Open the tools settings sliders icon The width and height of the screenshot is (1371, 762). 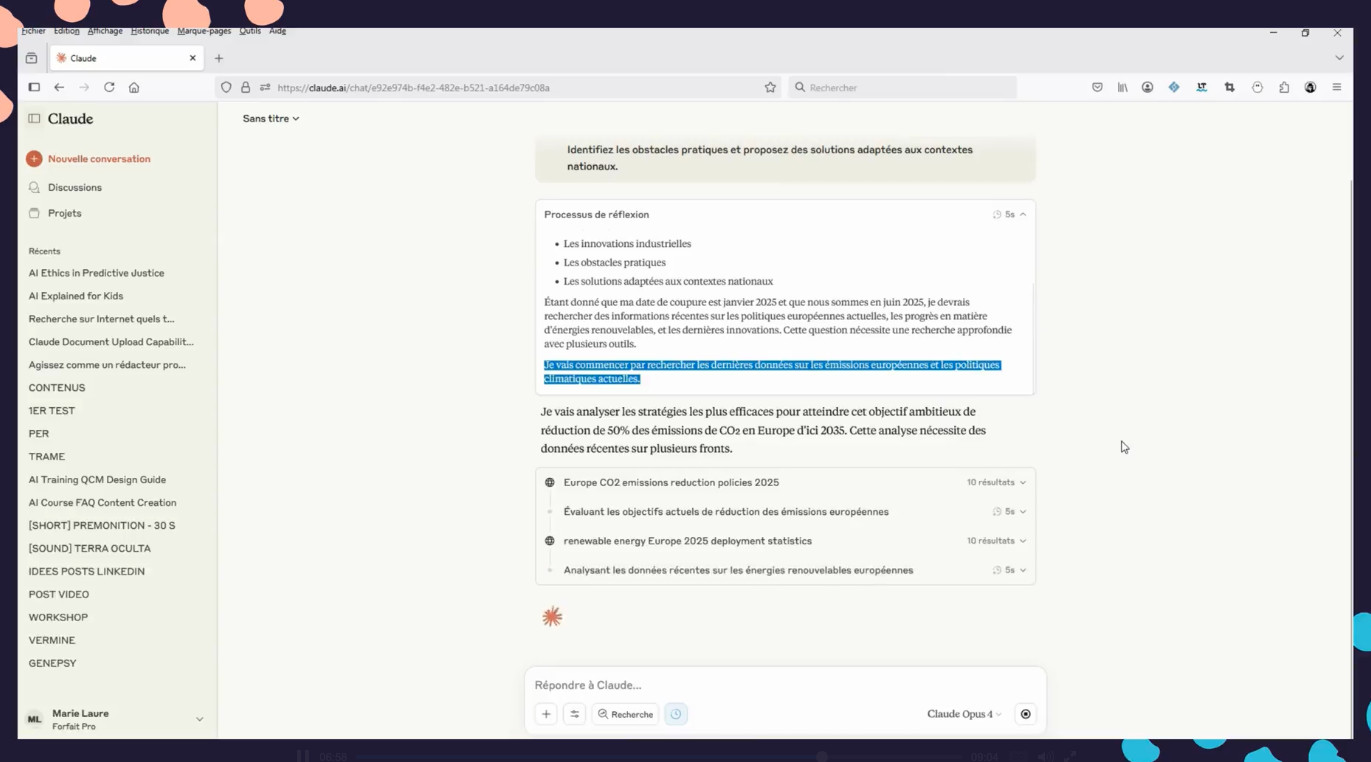pyautogui.click(x=575, y=714)
